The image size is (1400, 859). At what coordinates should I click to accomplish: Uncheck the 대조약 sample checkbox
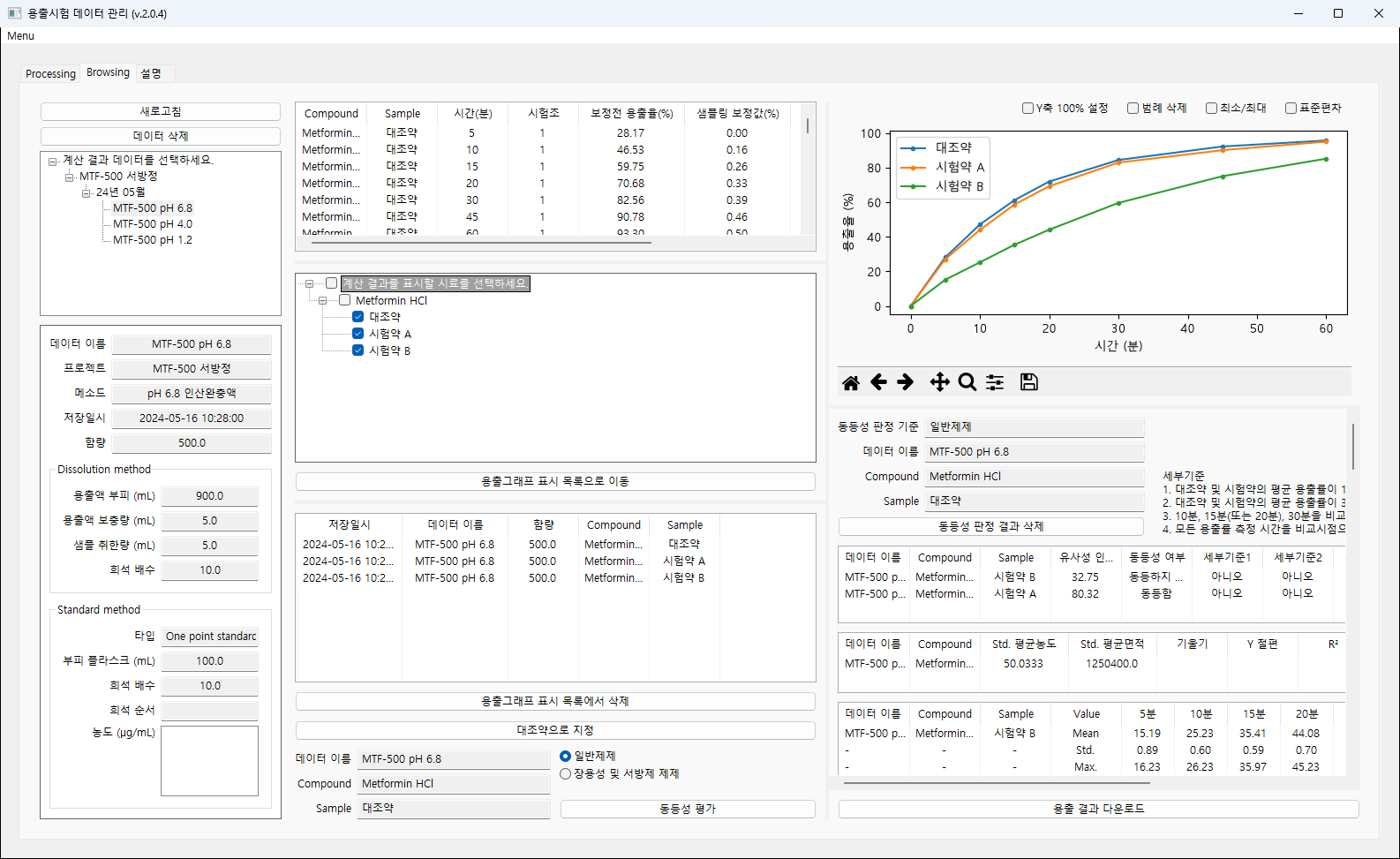tap(358, 317)
